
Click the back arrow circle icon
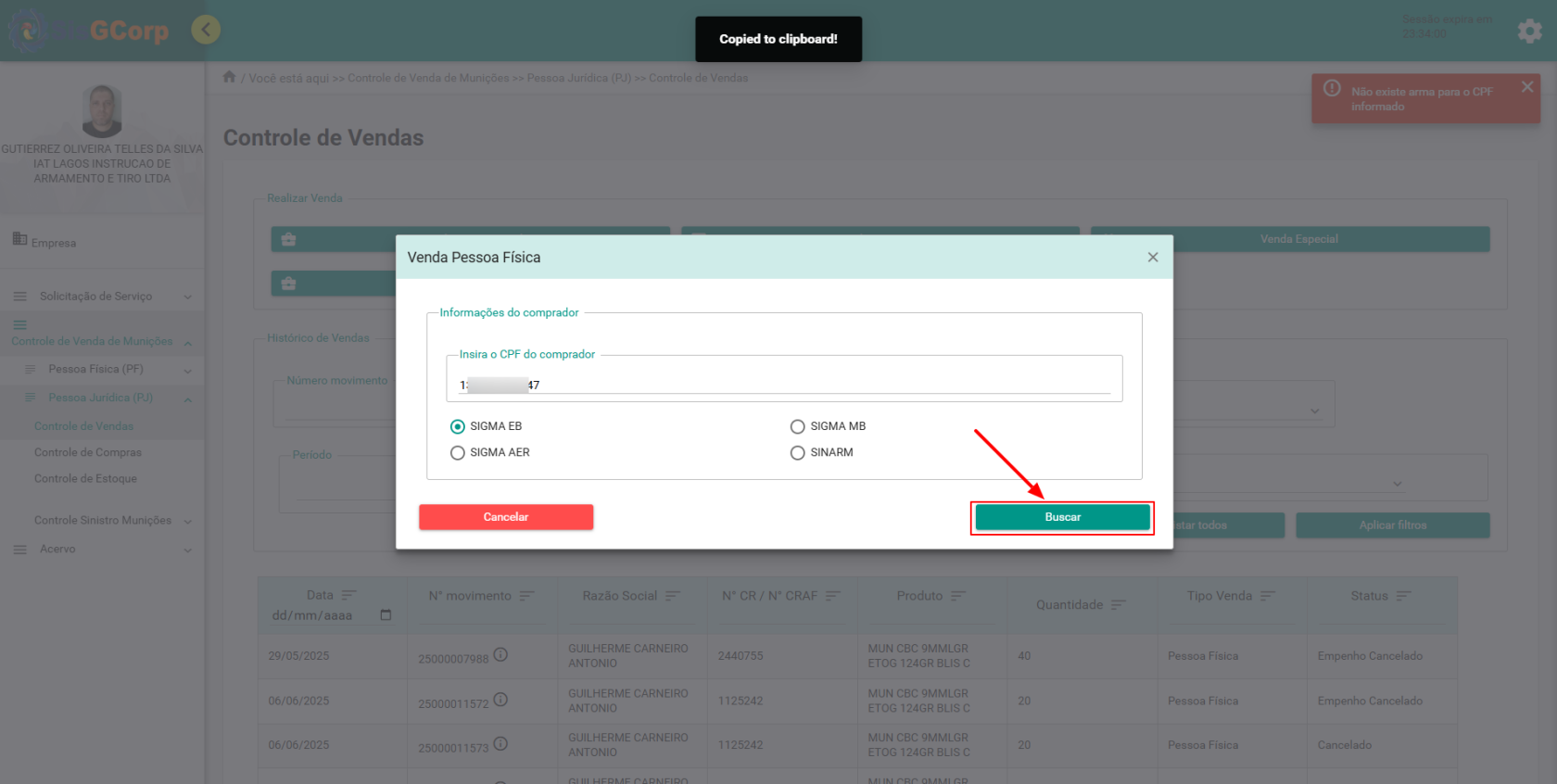click(206, 30)
